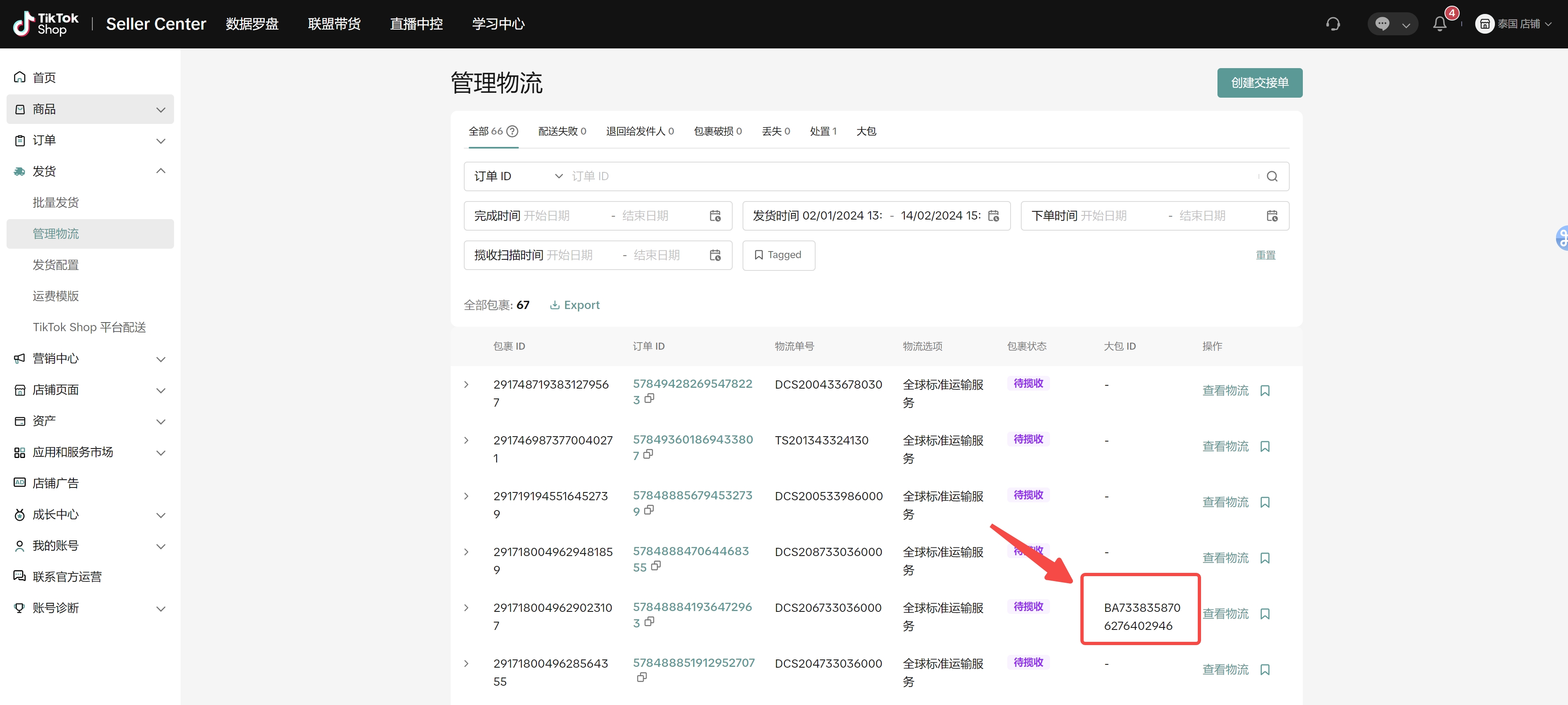Click the help icon next to 全部 66

click(x=513, y=131)
